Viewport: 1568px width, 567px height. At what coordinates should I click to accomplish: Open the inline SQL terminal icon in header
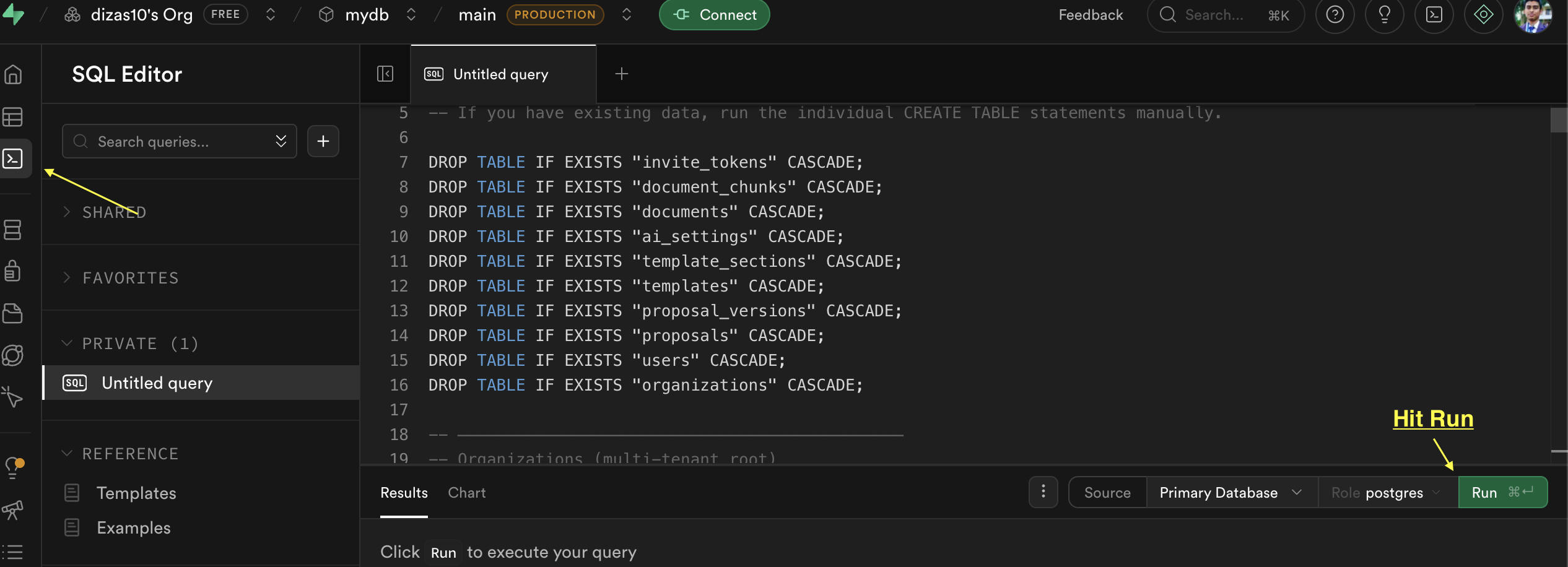coord(1434,14)
